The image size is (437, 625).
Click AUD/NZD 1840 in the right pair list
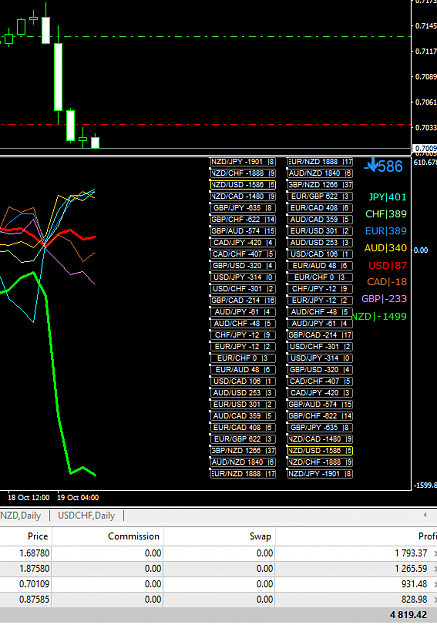(320, 173)
